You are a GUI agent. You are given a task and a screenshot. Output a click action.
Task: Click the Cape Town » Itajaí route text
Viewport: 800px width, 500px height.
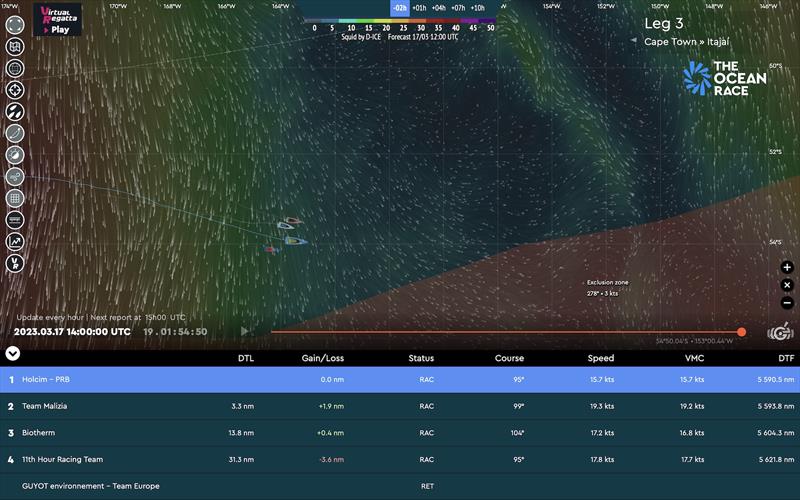pyautogui.click(x=687, y=42)
